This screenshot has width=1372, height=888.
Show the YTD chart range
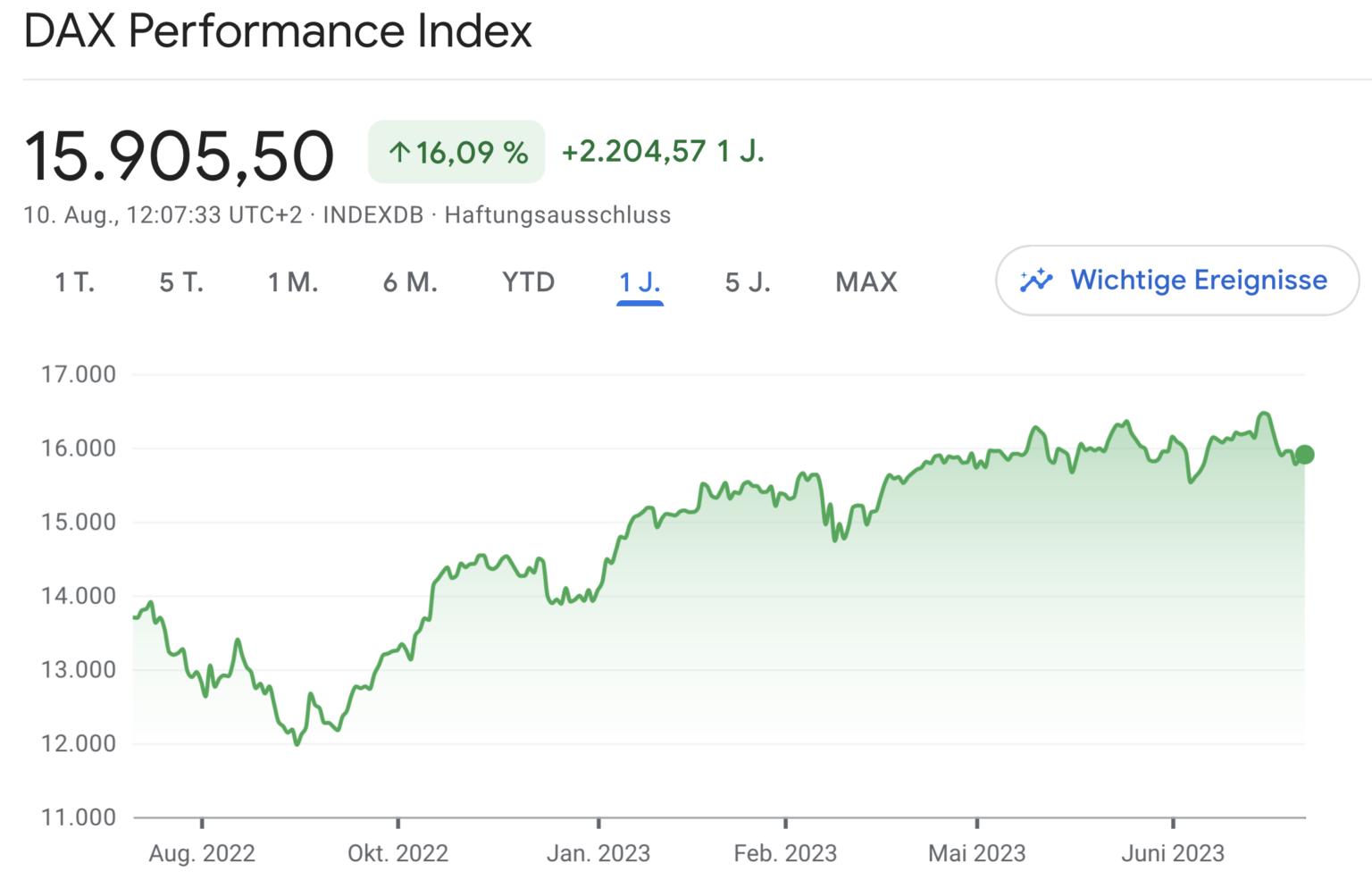(529, 282)
